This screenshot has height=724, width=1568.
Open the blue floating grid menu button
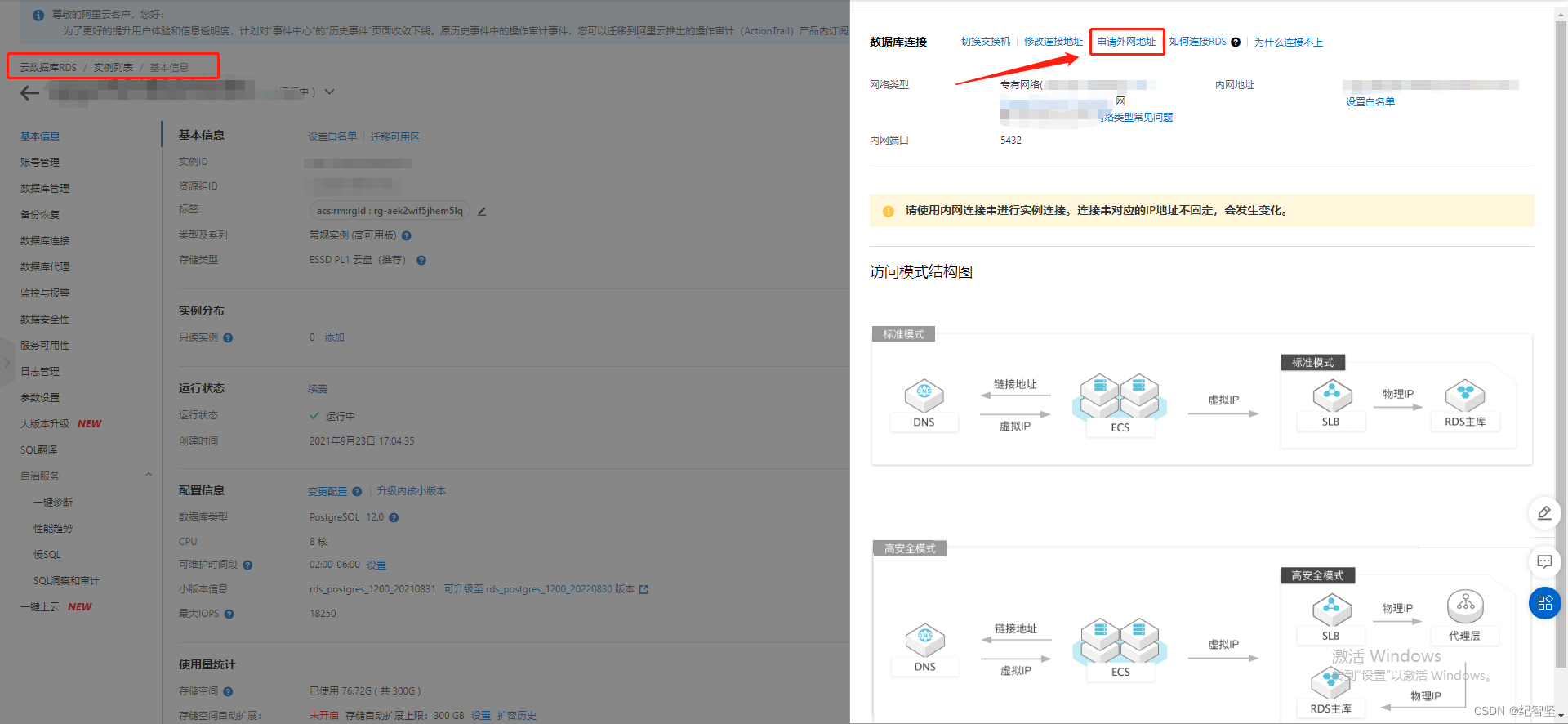pyautogui.click(x=1544, y=603)
